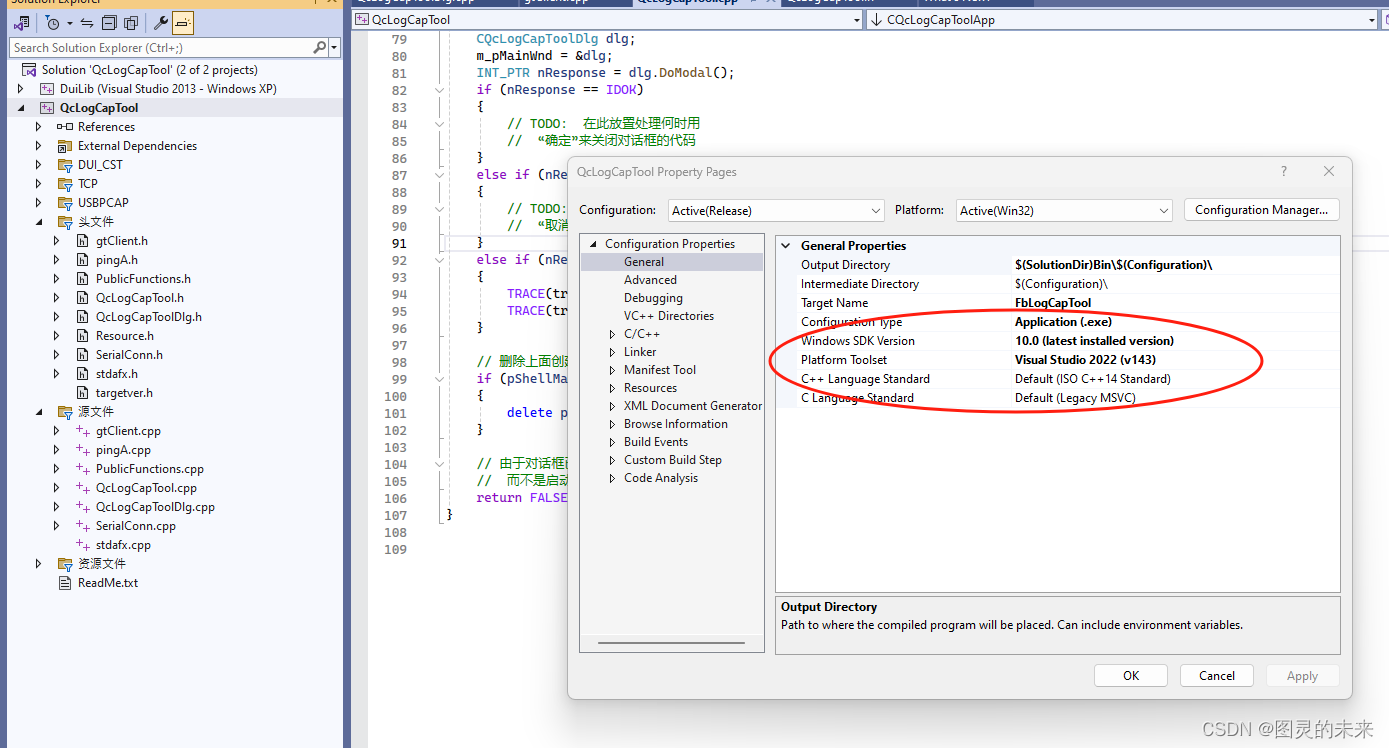
Task: Collapse all nodes in Solution Explorer
Action: [x=109, y=22]
